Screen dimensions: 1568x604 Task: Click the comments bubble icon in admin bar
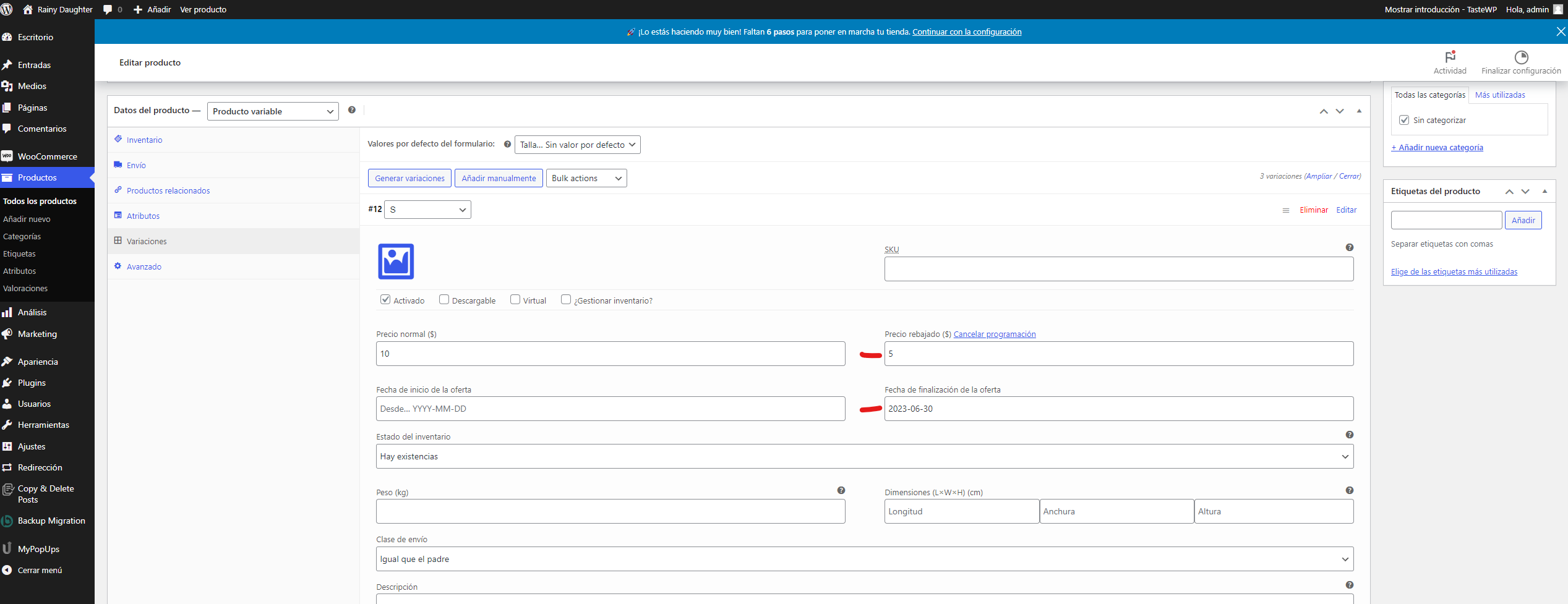tap(108, 9)
